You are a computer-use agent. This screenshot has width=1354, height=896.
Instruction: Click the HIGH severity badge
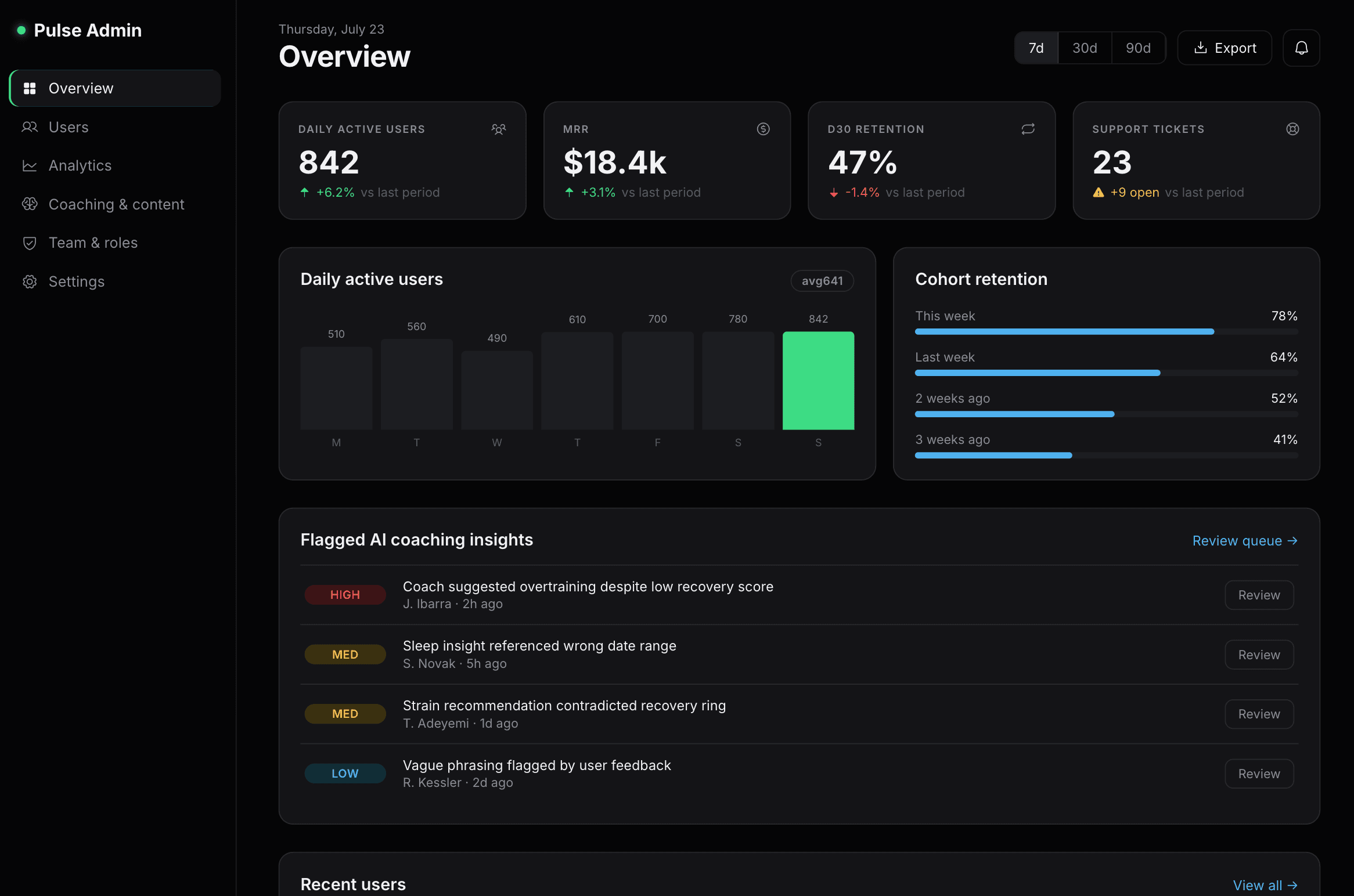pyautogui.click(x=345, y=595)
